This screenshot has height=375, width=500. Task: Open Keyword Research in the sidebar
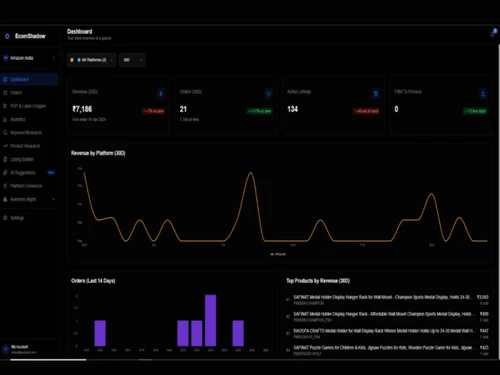(29, 133)
